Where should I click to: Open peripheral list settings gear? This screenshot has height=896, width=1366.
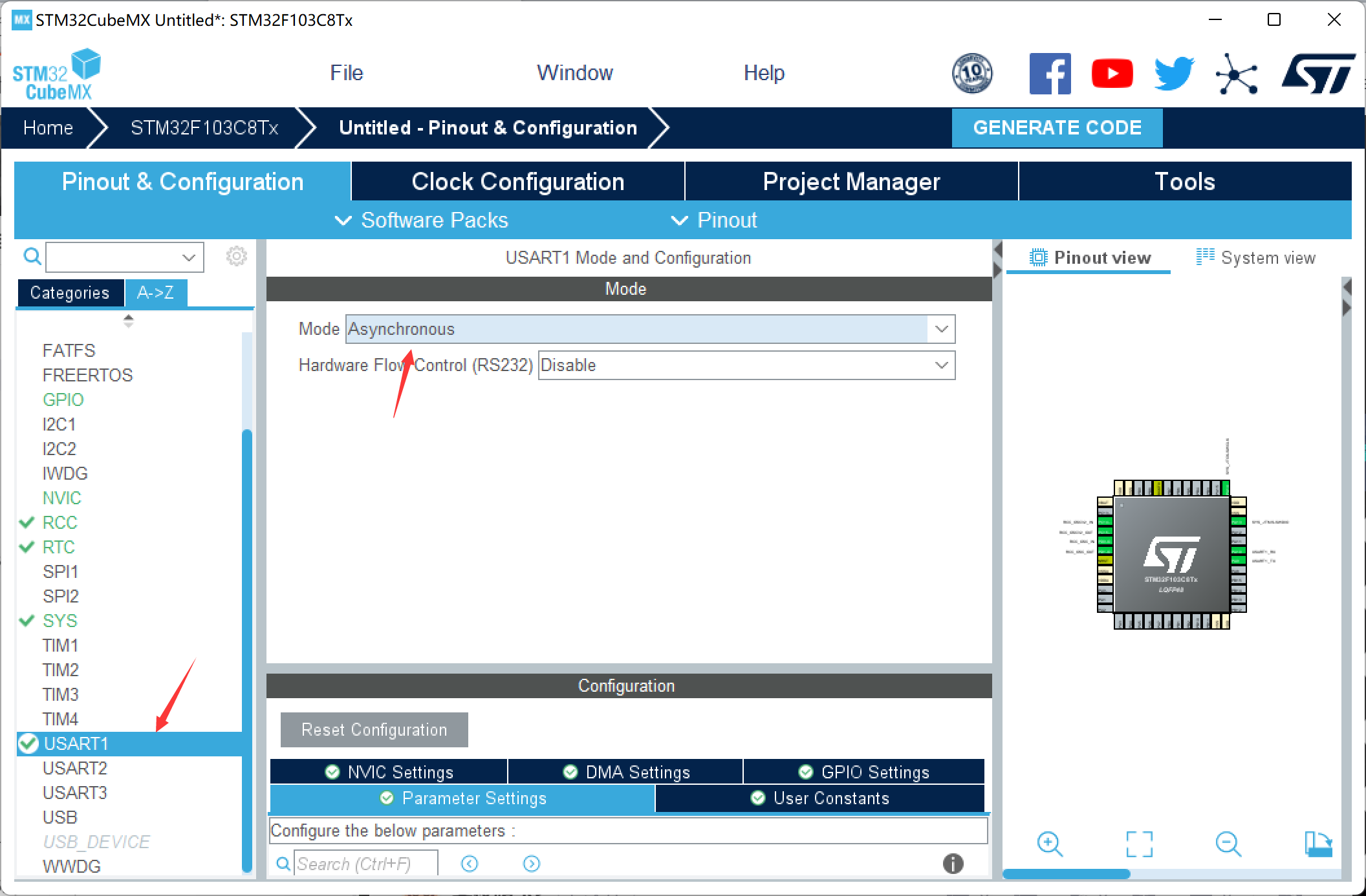point(236,257)
